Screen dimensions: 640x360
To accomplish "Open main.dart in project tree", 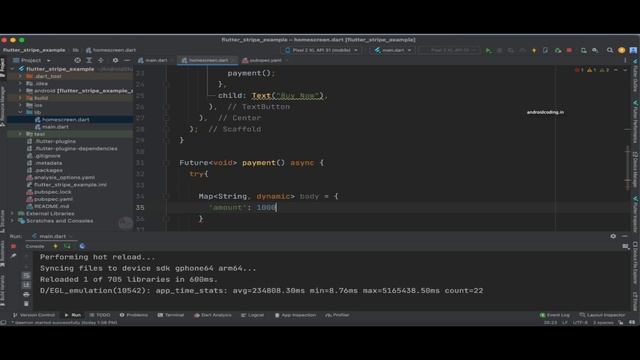I will 55,127.
